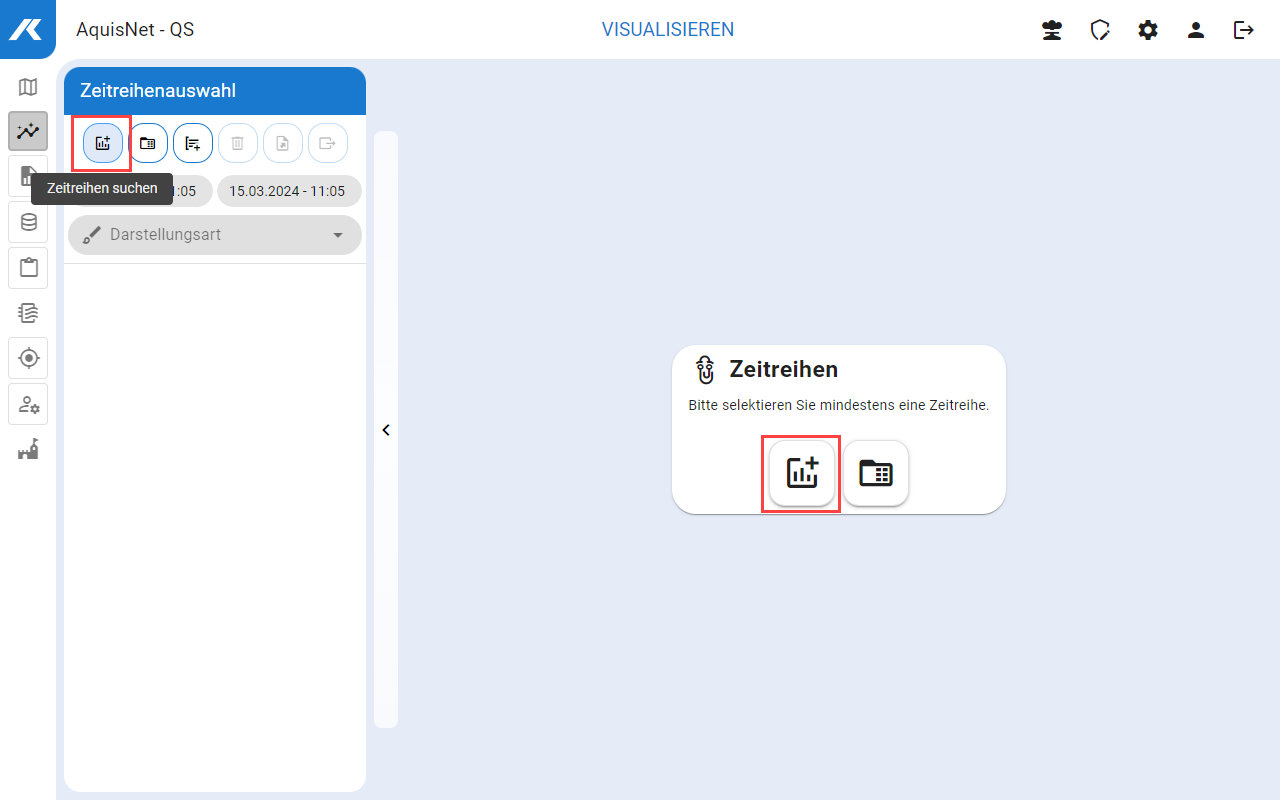Viewport: 1280px width, 800px height.
Task: Open the database icon in the sidebar
Action: (x=28, y=222)
